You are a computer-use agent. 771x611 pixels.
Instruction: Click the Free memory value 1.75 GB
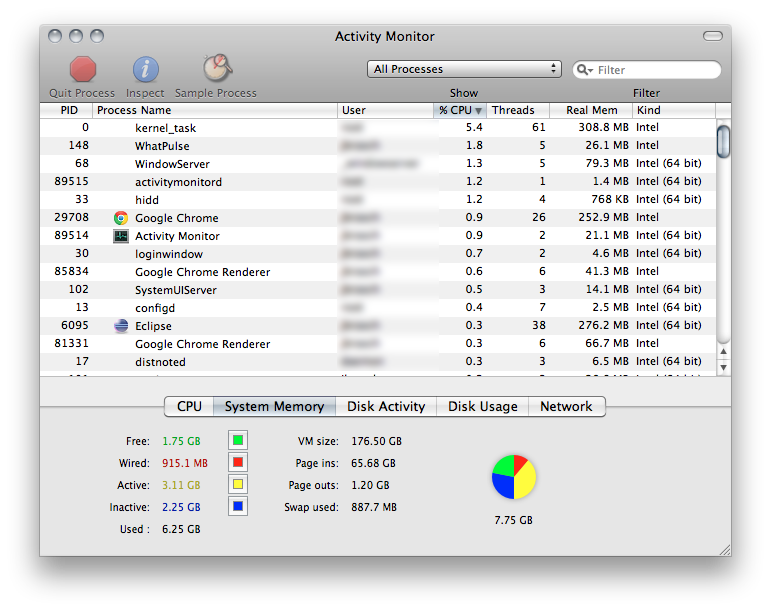tap(181, 441)
